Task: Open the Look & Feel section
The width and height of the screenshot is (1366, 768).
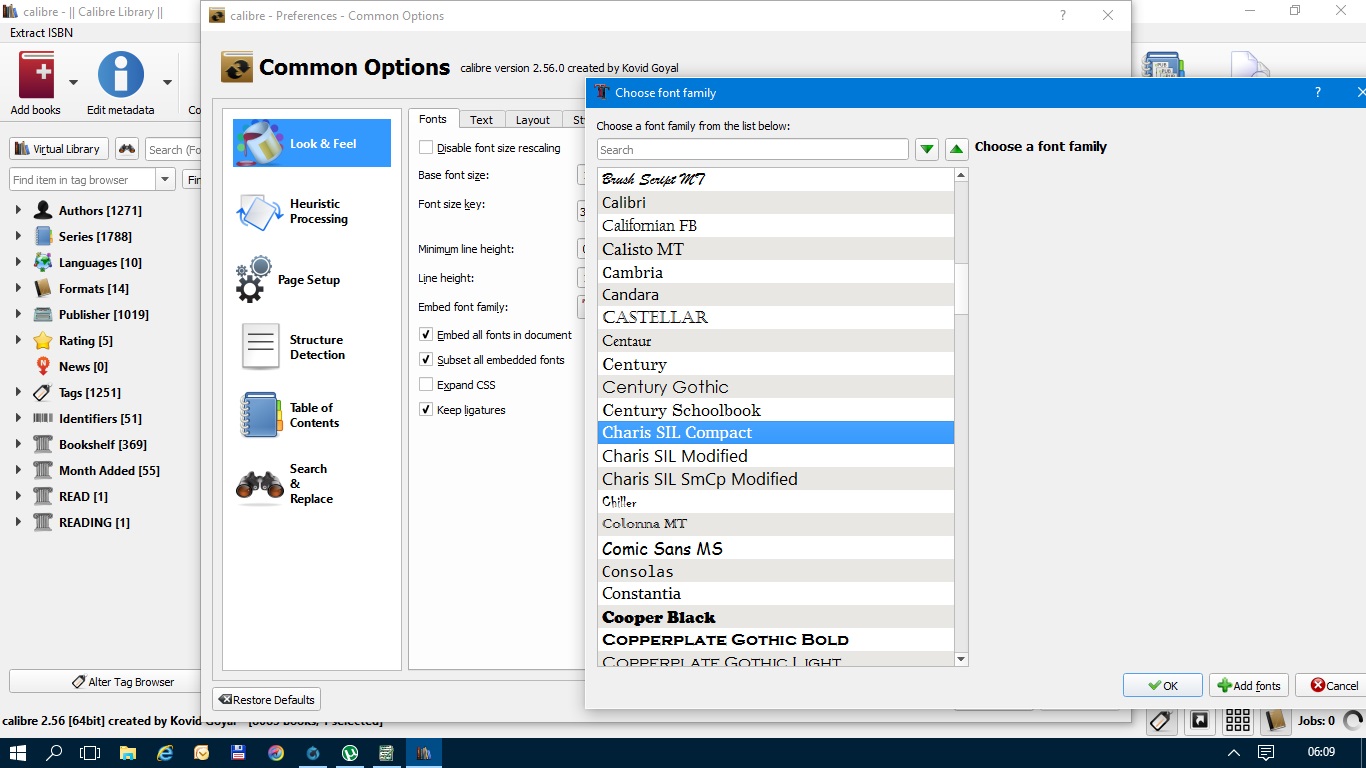Action: (x=312, y=143)
